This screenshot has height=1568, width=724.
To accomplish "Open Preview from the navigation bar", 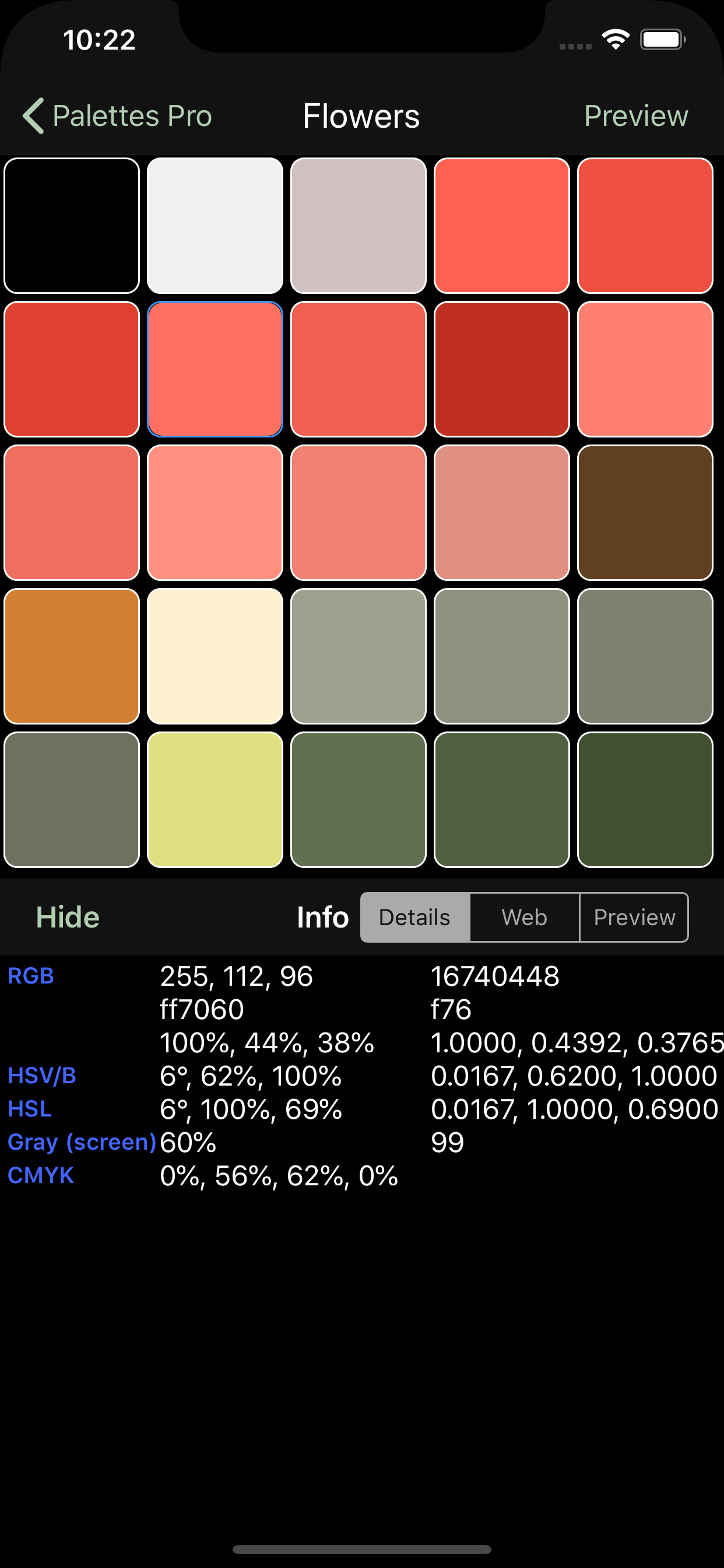I will pos(635,116).
